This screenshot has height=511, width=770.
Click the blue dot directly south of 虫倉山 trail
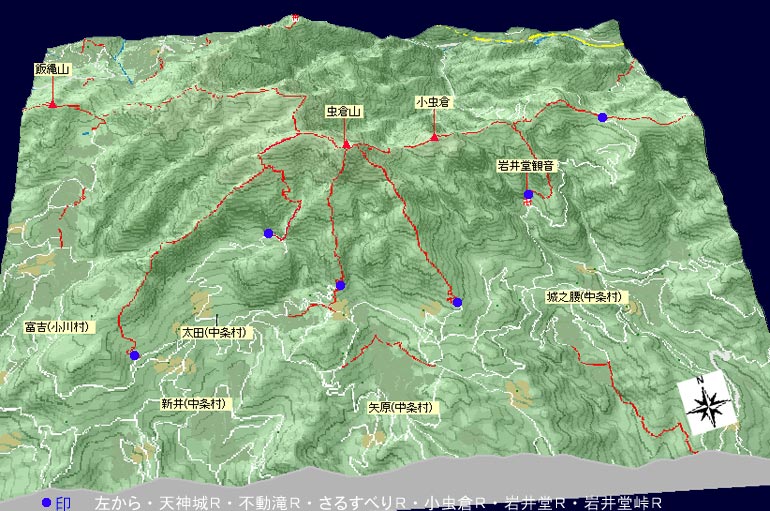(340, 286)
